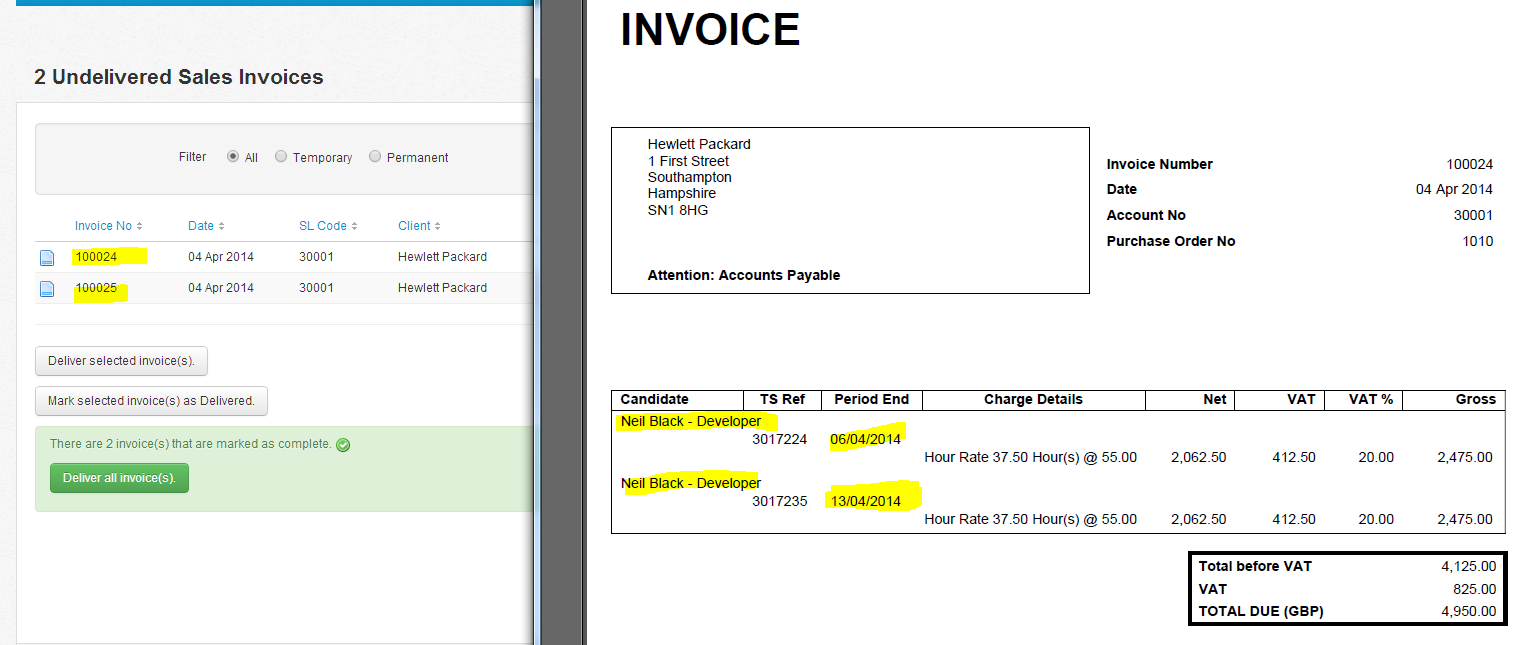Click Deliver selected invoice(s) button
The height and width of the screenshot is (645, 1522).
tap(121, 361)
